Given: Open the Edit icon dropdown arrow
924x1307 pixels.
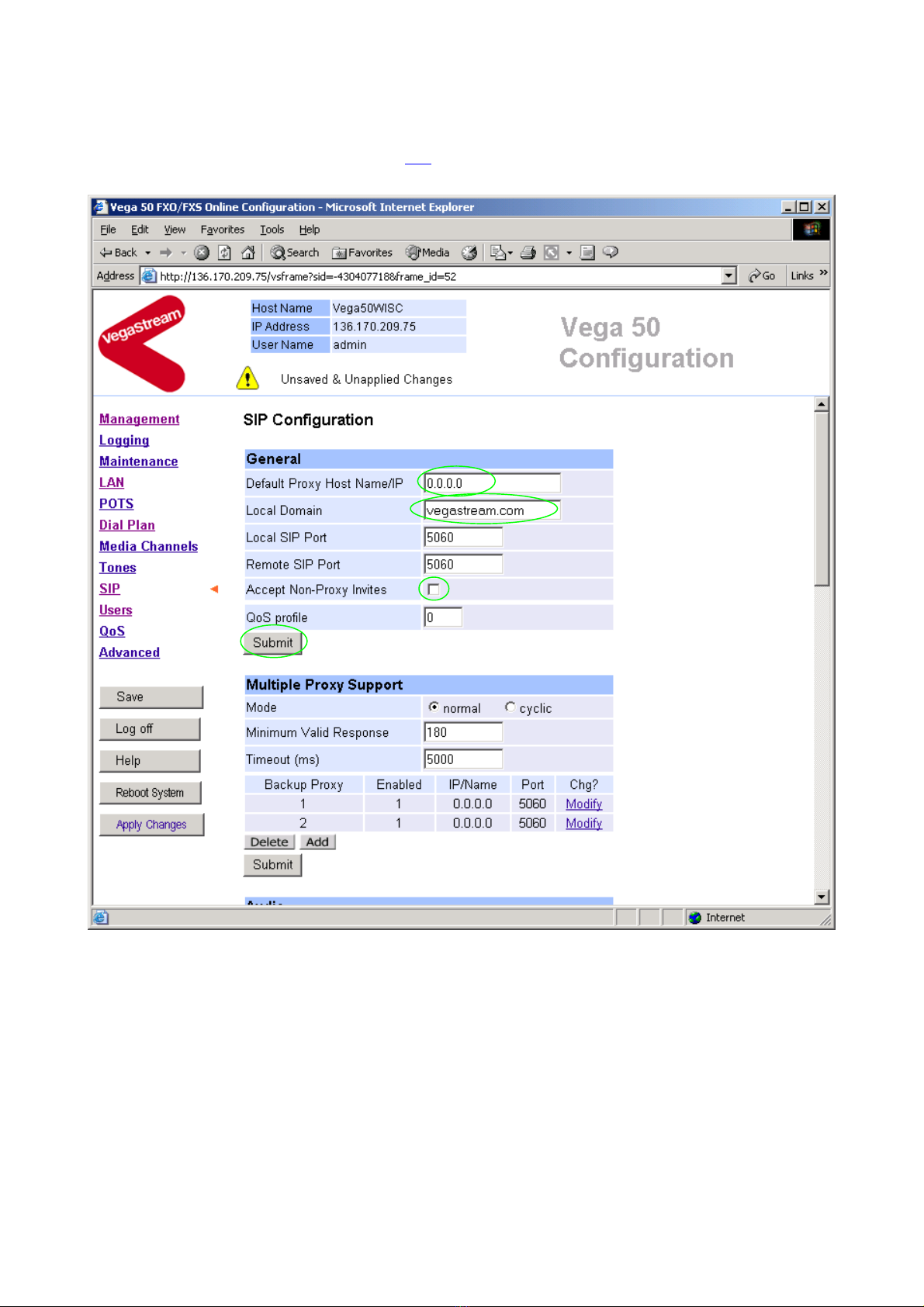Looking at the screenshot, I should coord(569,253).
